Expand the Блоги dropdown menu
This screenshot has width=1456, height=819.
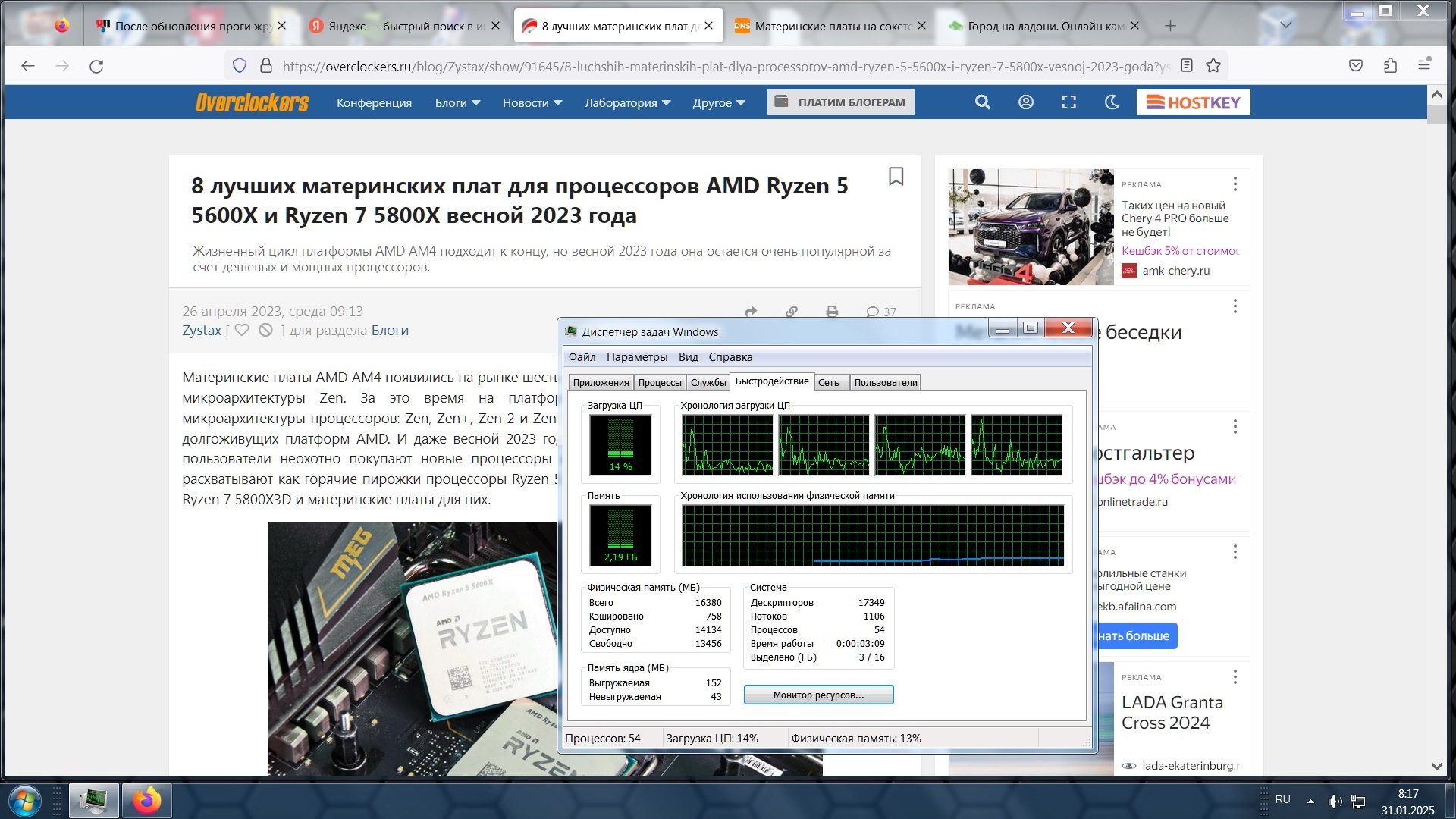[457, 102]
